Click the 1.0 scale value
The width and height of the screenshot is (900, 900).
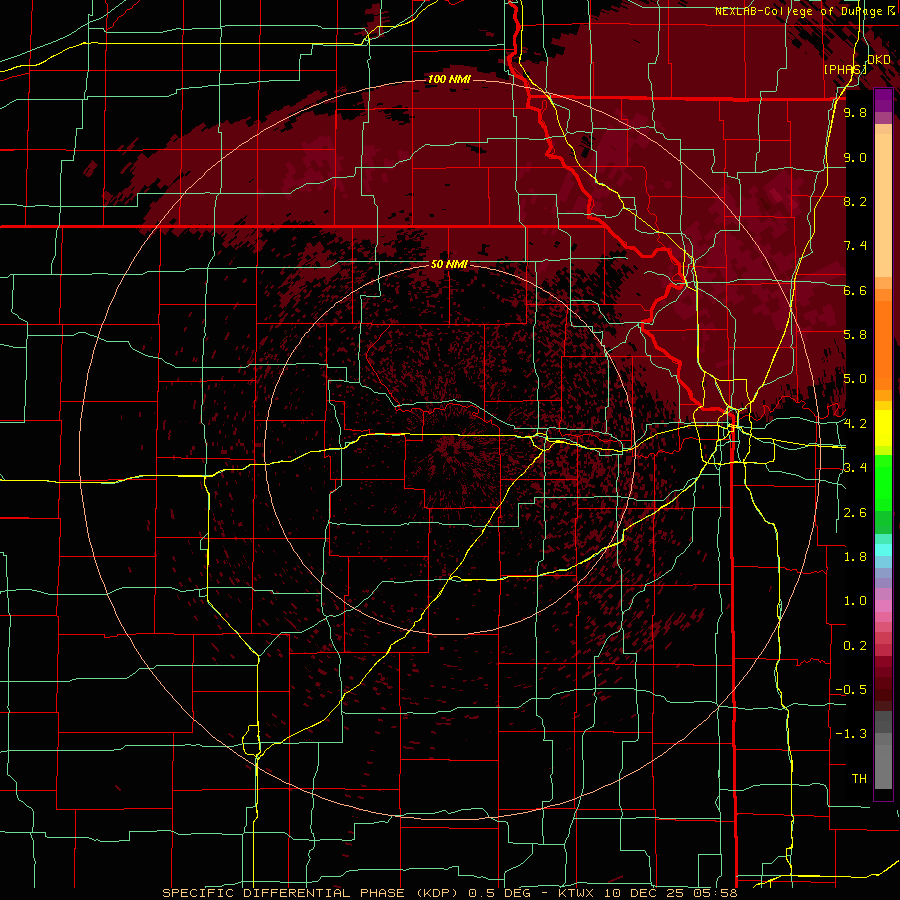coord(855,601)
